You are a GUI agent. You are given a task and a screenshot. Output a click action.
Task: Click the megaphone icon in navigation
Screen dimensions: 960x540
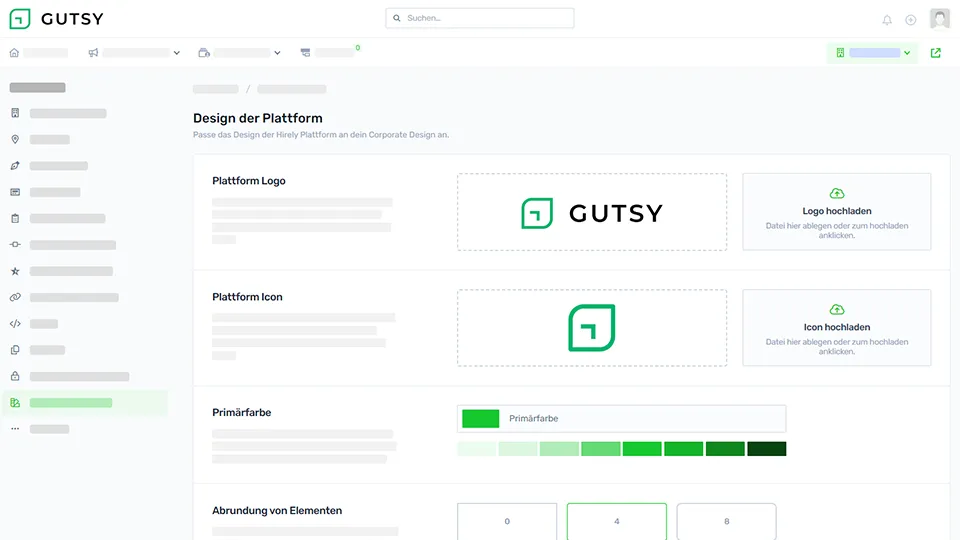93,53
